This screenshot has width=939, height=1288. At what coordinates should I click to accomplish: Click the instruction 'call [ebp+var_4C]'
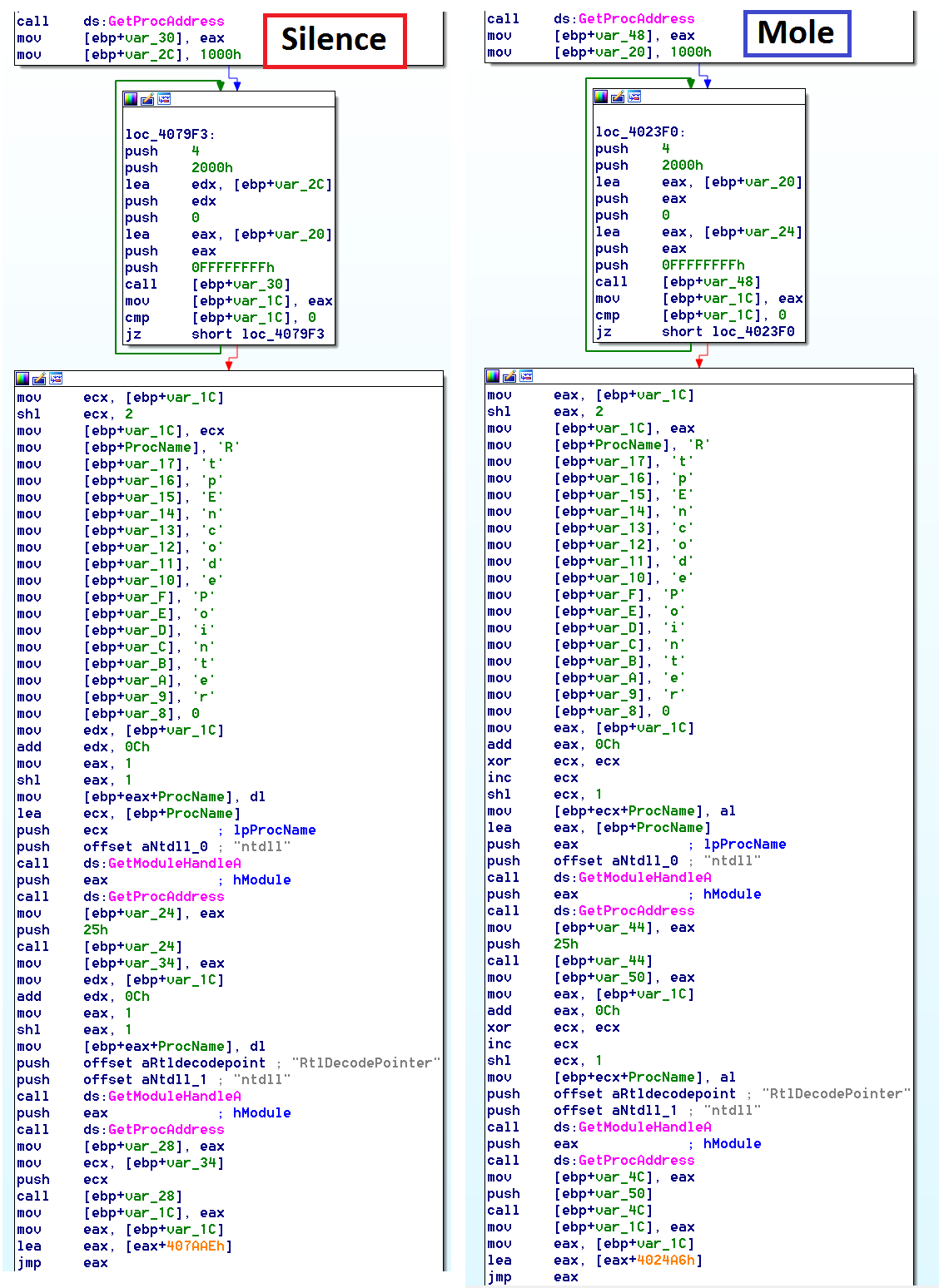click(570, 1211)
